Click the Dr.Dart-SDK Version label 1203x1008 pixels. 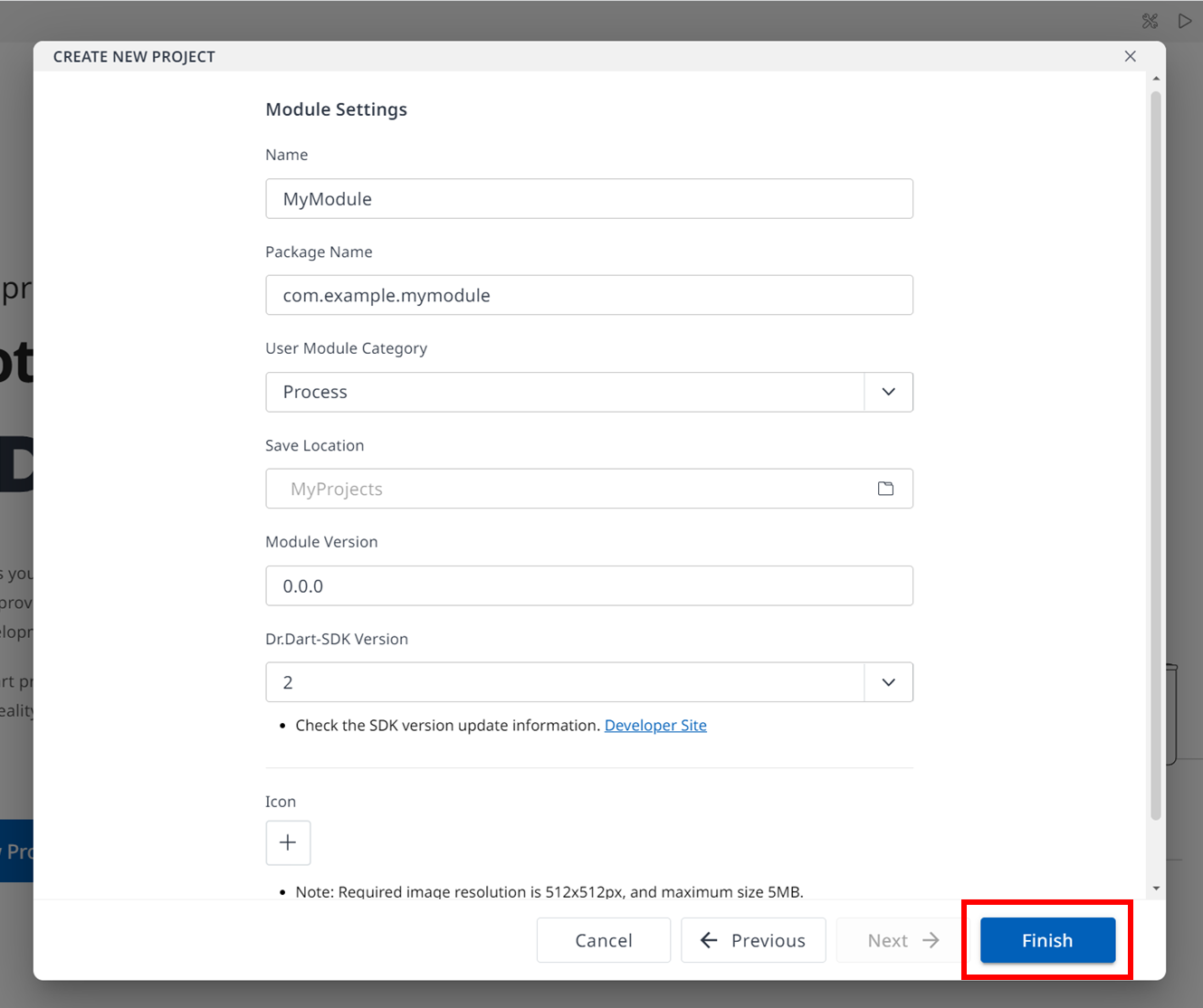tap(336, 639)
